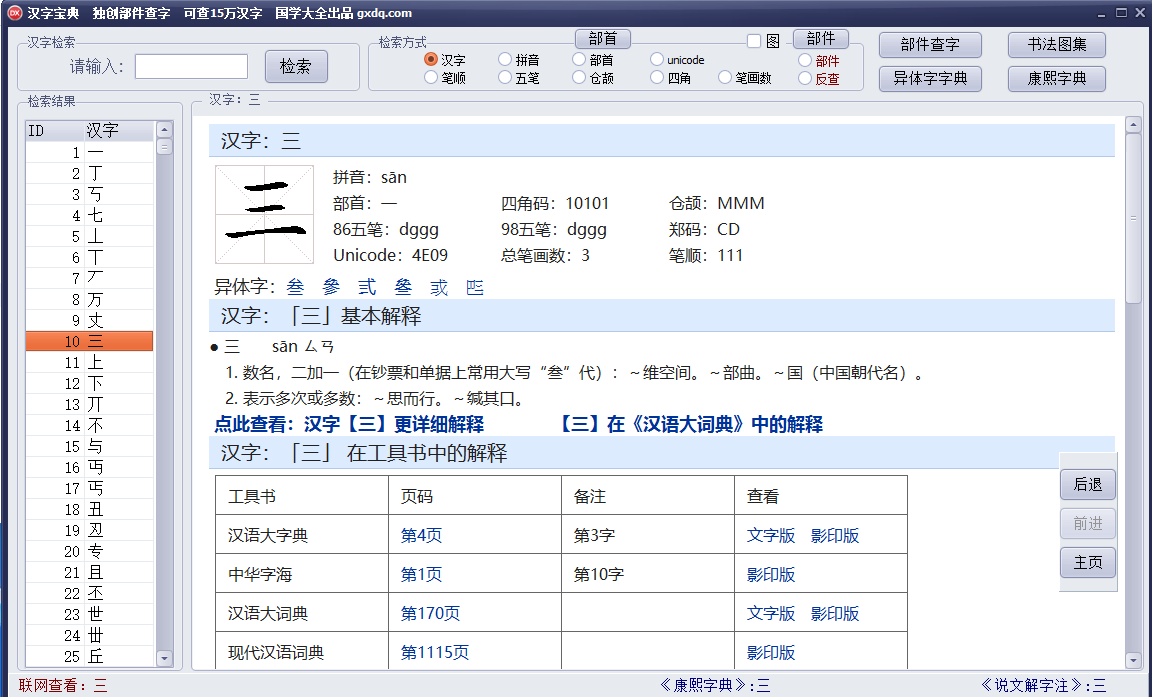Viewport: 1152px width, 697px height.
Task: Open variant character 弎 link
Action: pos(367,287)
